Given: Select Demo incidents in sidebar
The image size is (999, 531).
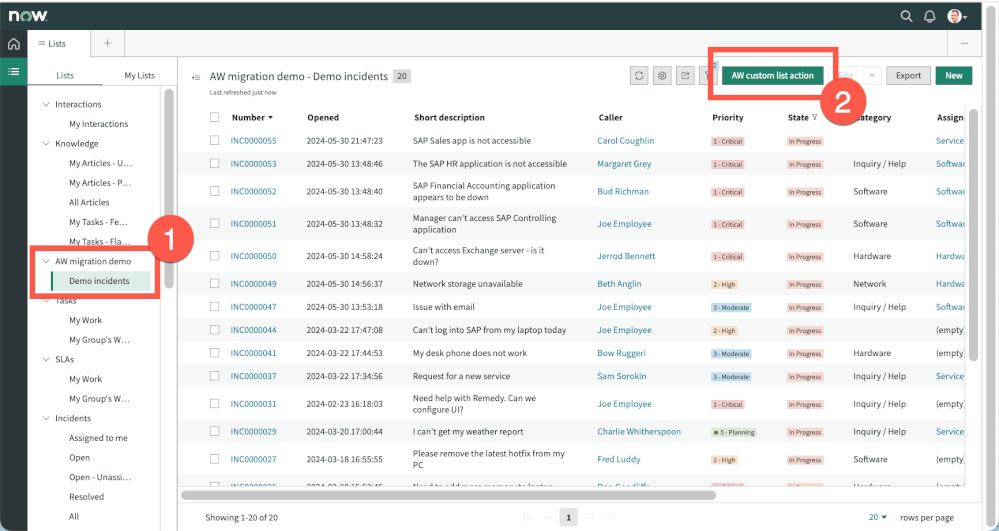Looking at the screenshot, I should (100, 280).
